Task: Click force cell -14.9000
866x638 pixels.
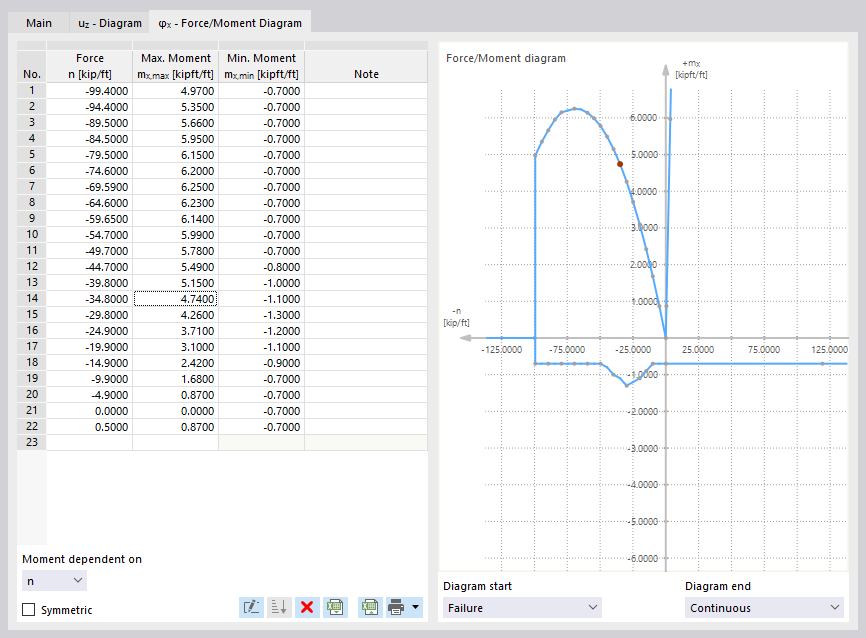Action: point(89,363)
